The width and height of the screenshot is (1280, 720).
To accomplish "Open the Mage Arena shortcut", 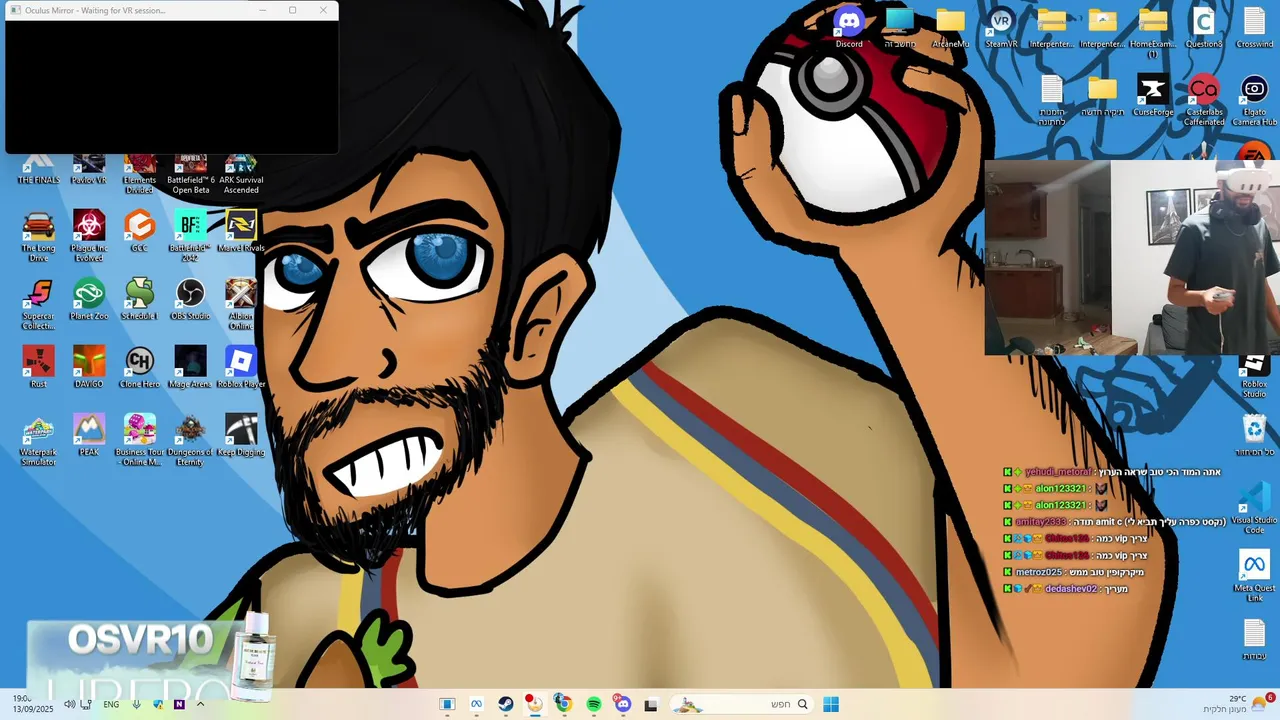I will point(190,367).
